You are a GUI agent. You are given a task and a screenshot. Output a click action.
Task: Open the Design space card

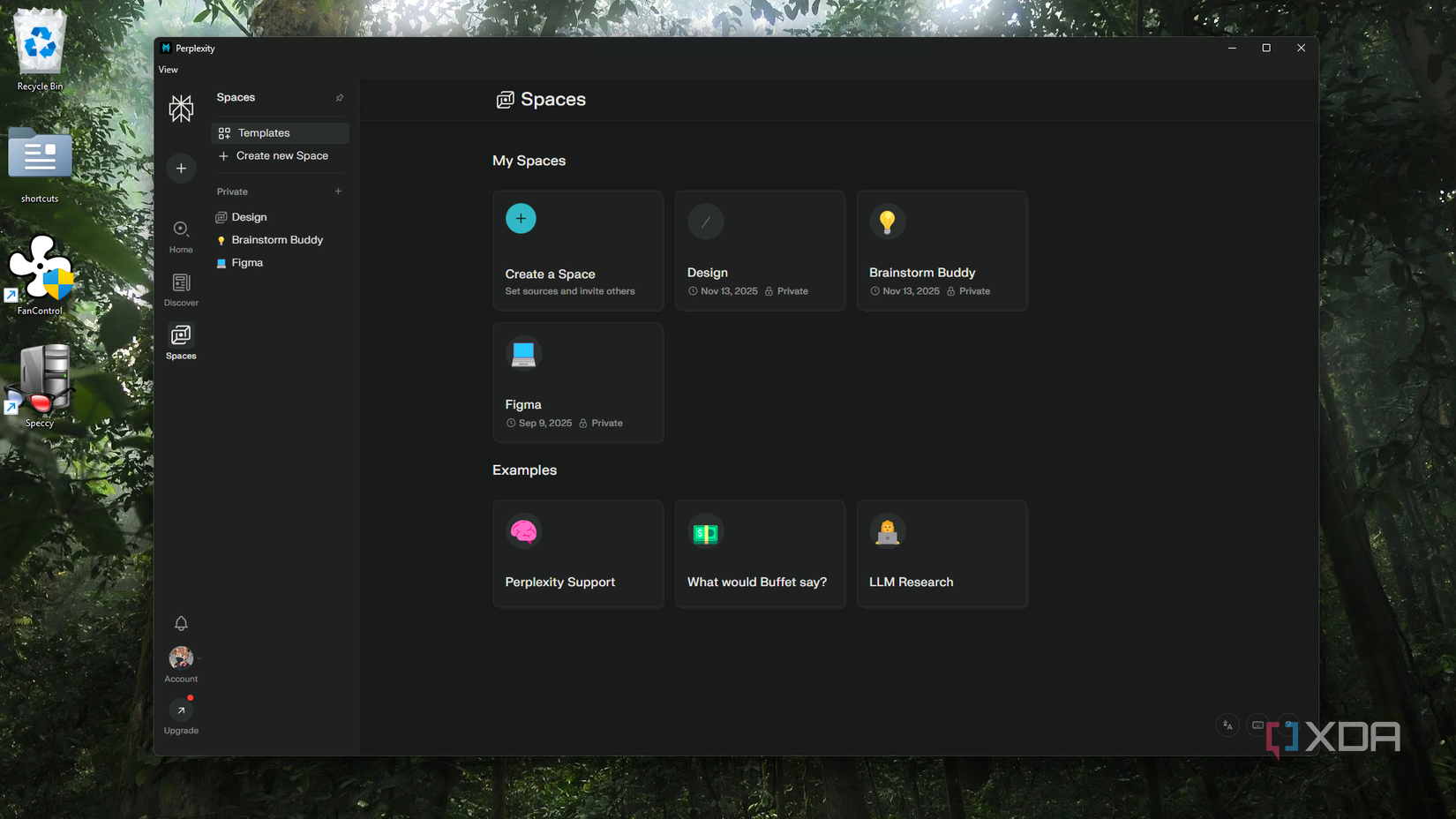760,251
